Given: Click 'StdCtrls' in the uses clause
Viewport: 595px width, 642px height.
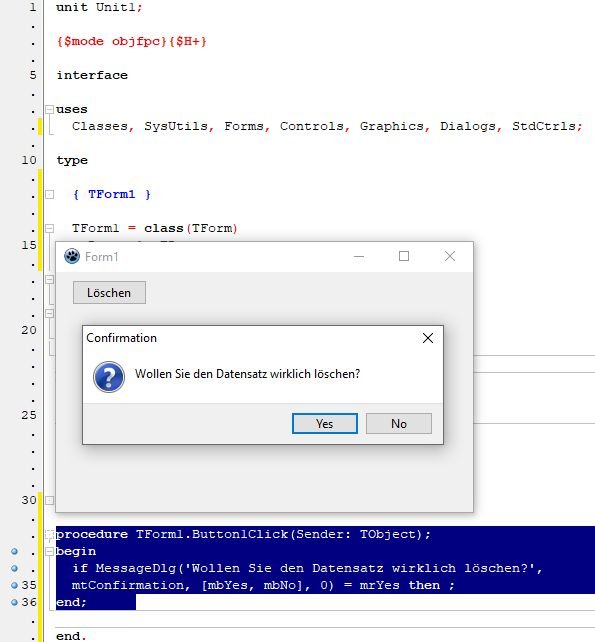Looking at the screenshot, I should click(544, 126).
